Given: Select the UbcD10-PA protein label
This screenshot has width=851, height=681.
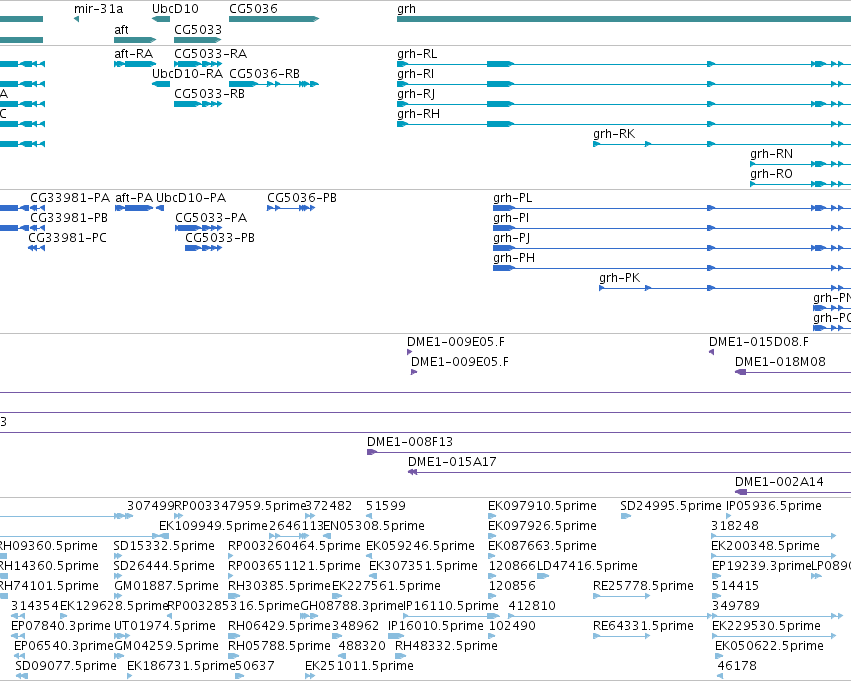Looking at the screenshot, I should tap(191, 198).
